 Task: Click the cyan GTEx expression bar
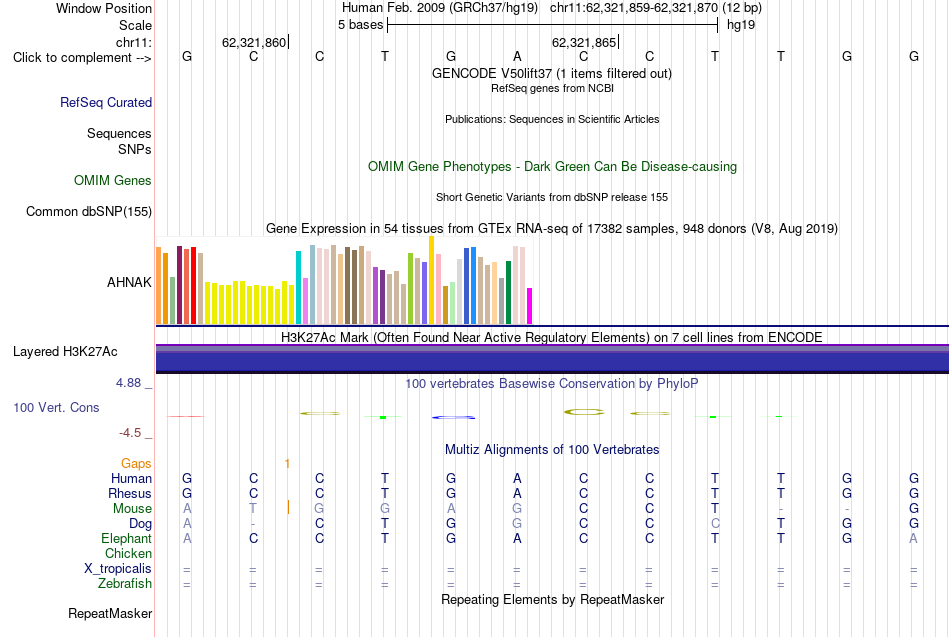(x=298, y=287)
